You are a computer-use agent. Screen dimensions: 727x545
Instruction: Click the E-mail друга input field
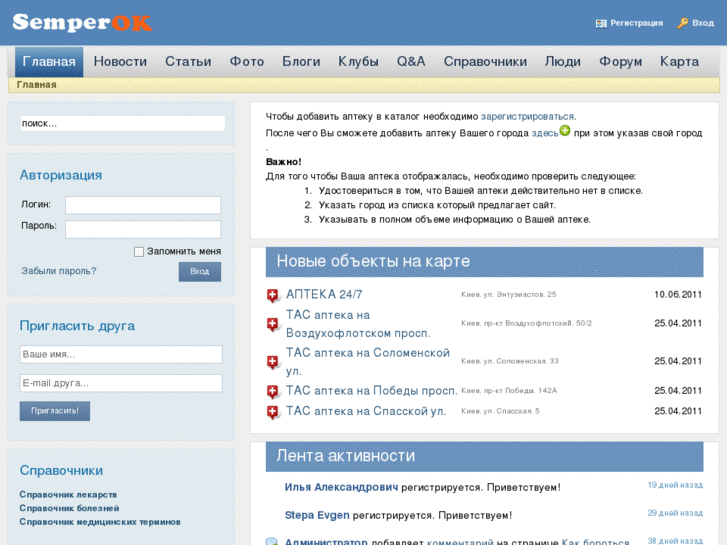(121, 383)
